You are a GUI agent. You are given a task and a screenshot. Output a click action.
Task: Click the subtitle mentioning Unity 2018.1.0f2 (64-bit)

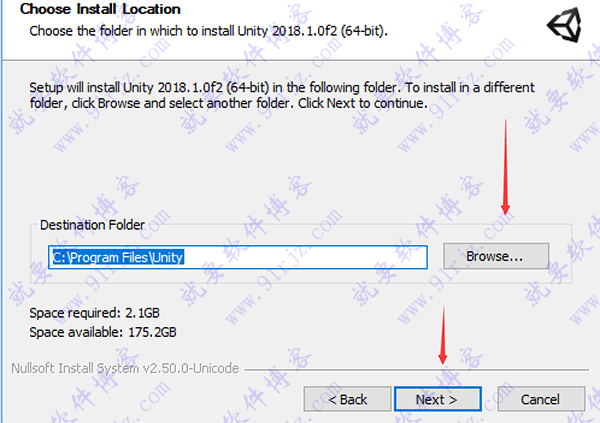click(209, 31)
